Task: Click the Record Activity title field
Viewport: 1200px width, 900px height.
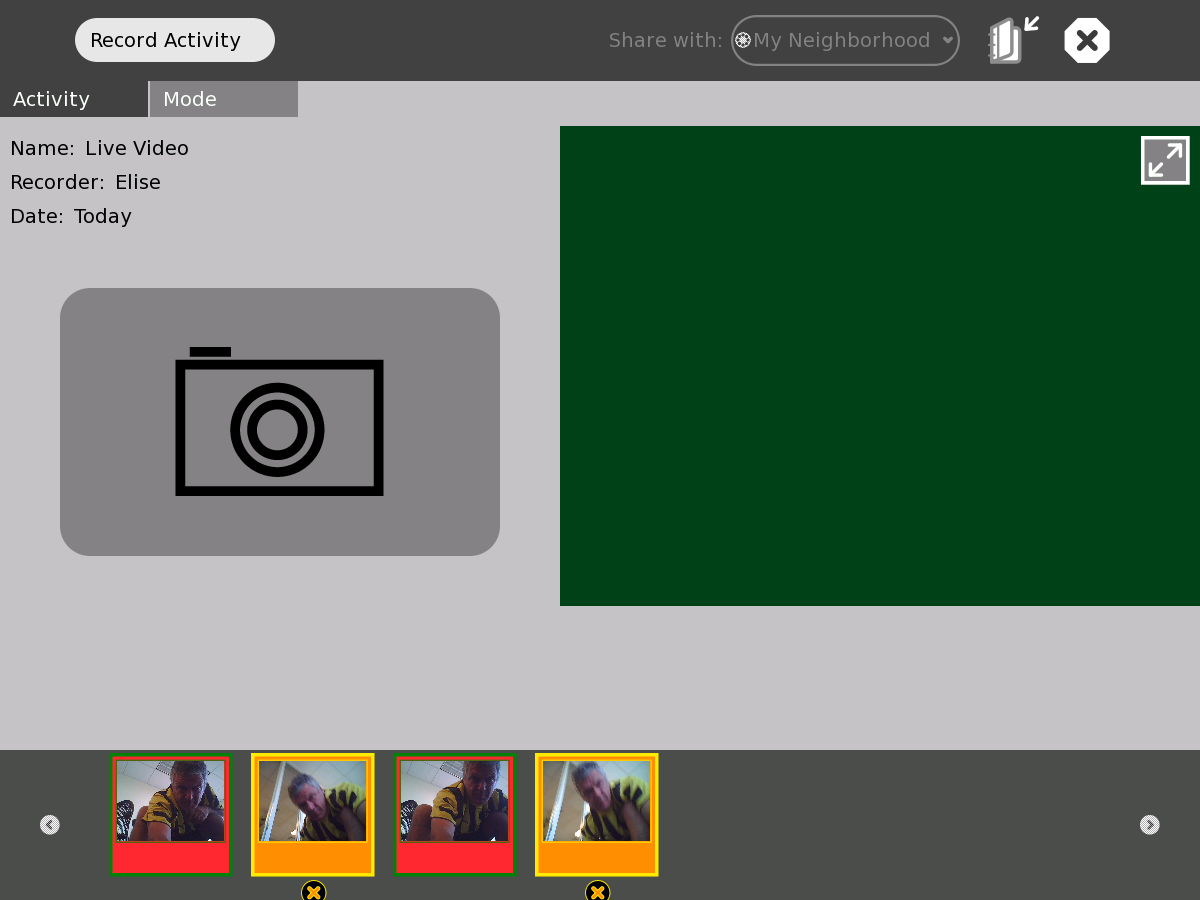Action: [x=174, y=40]
